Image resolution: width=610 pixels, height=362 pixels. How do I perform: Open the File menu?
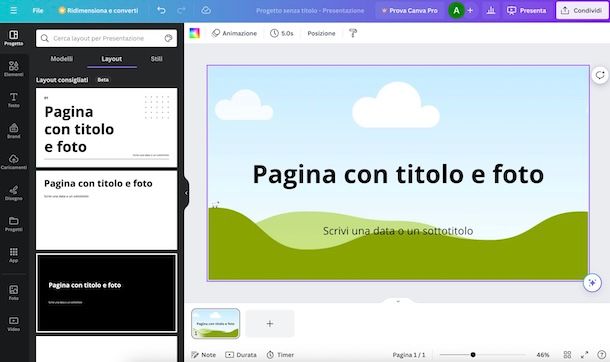click(38, 10)
